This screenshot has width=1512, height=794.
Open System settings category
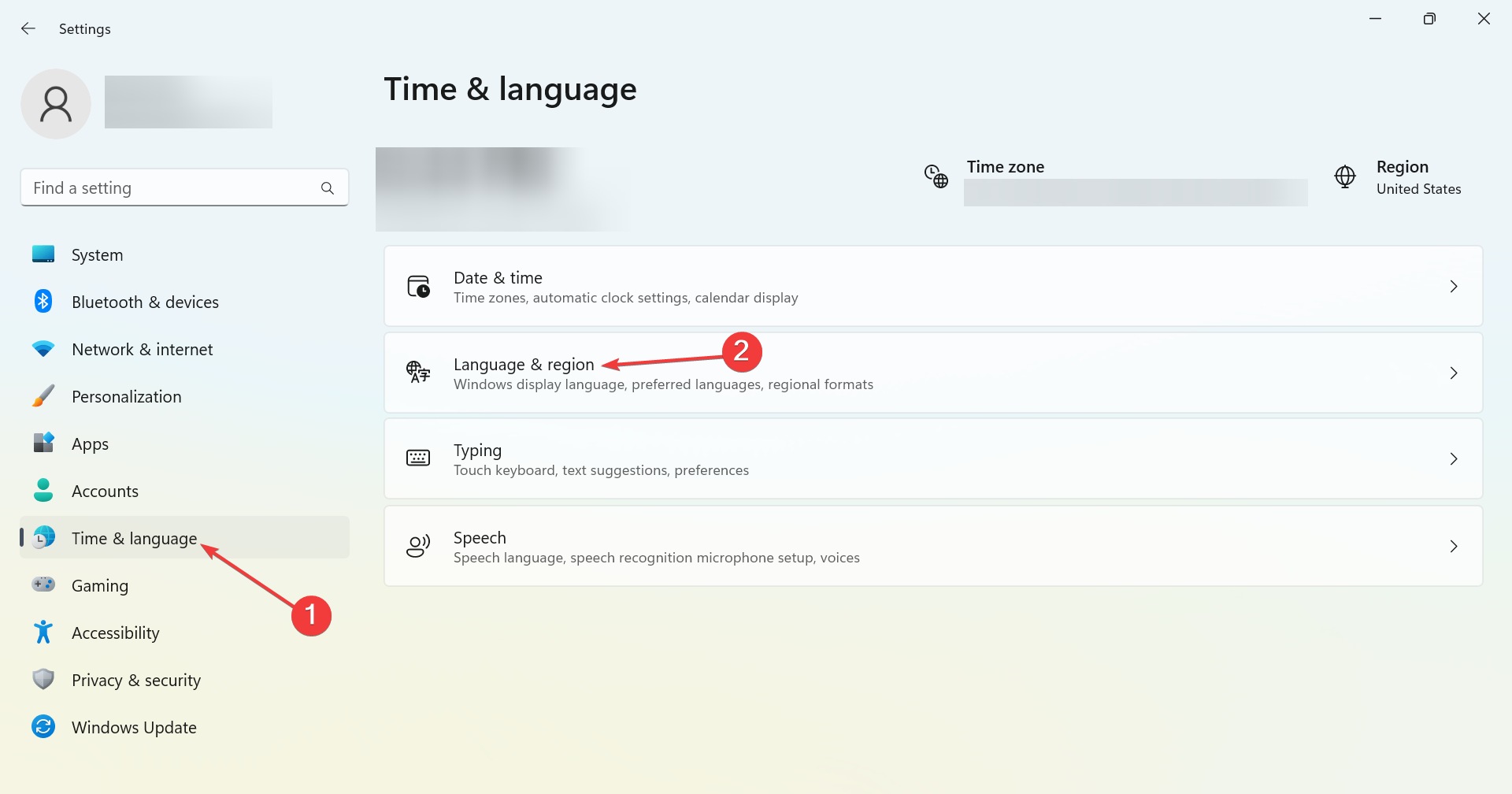click(x=184, y=254)
